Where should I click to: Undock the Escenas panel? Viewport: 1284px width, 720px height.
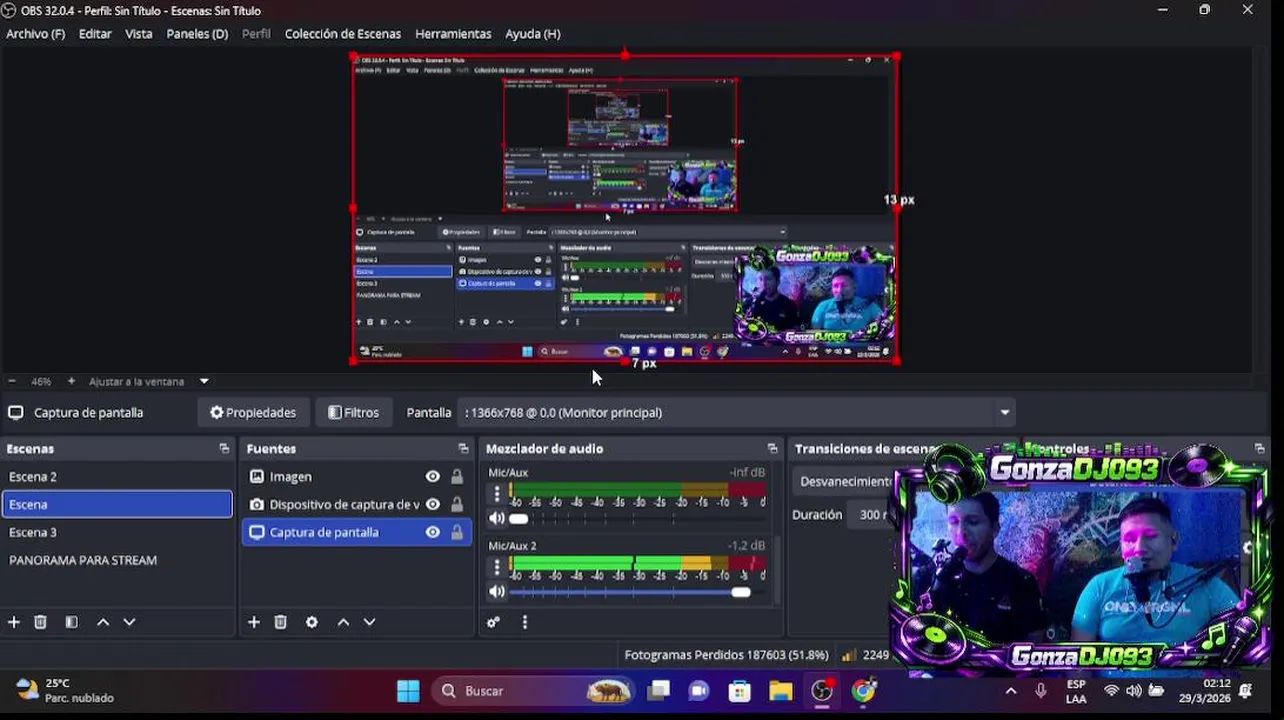(x=224, y=449)
